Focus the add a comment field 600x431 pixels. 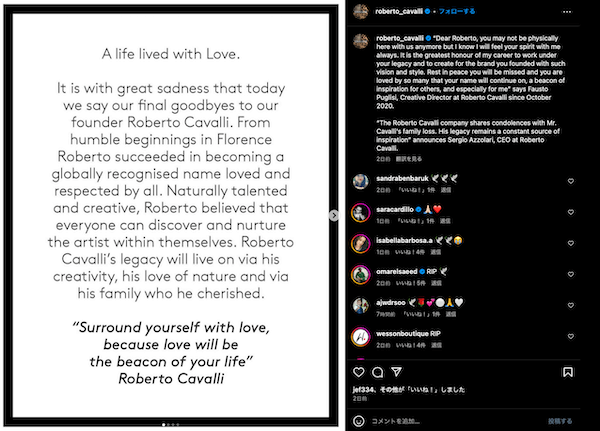coord(455,421)
